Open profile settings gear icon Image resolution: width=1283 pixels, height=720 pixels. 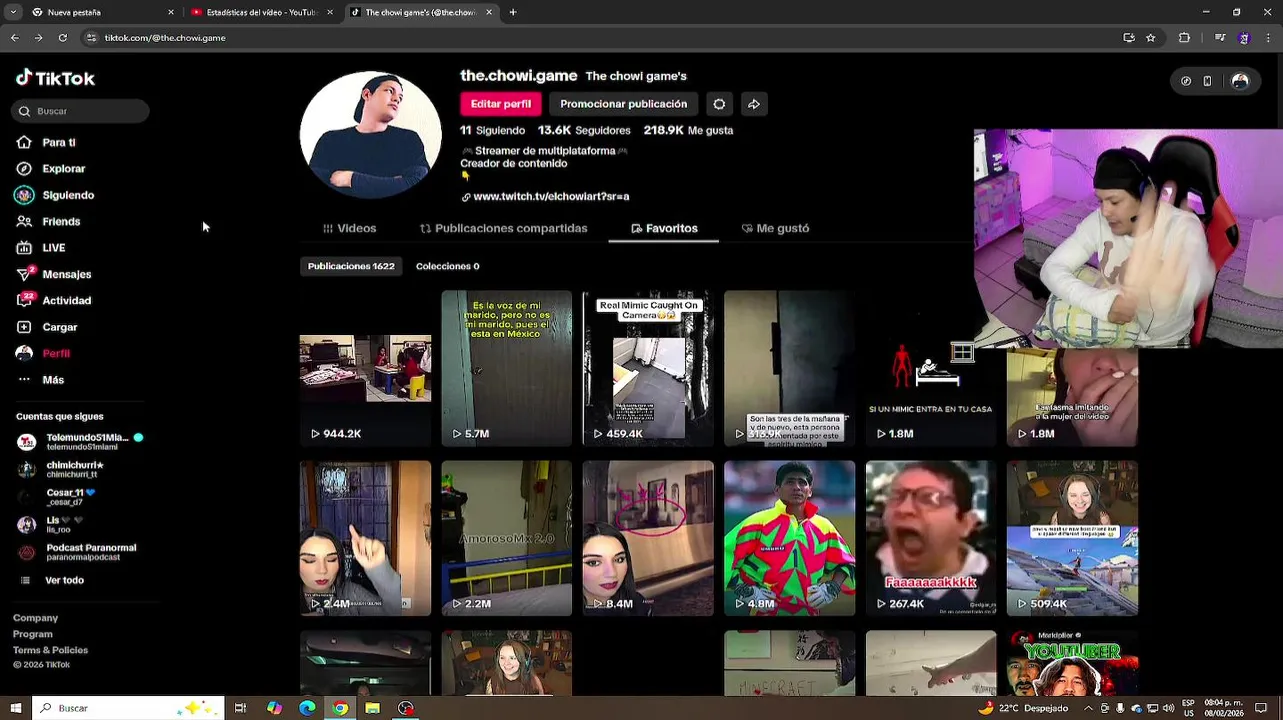[x=719, y=104]
